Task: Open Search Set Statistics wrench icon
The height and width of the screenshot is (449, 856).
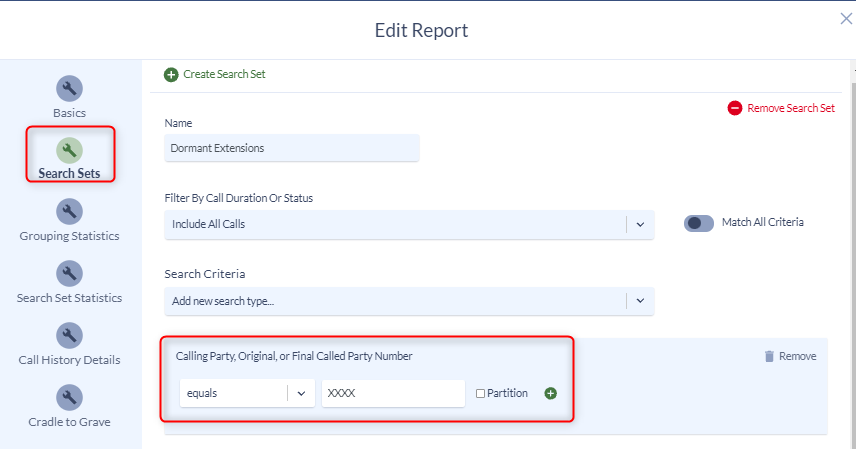Action: point(69,273)
